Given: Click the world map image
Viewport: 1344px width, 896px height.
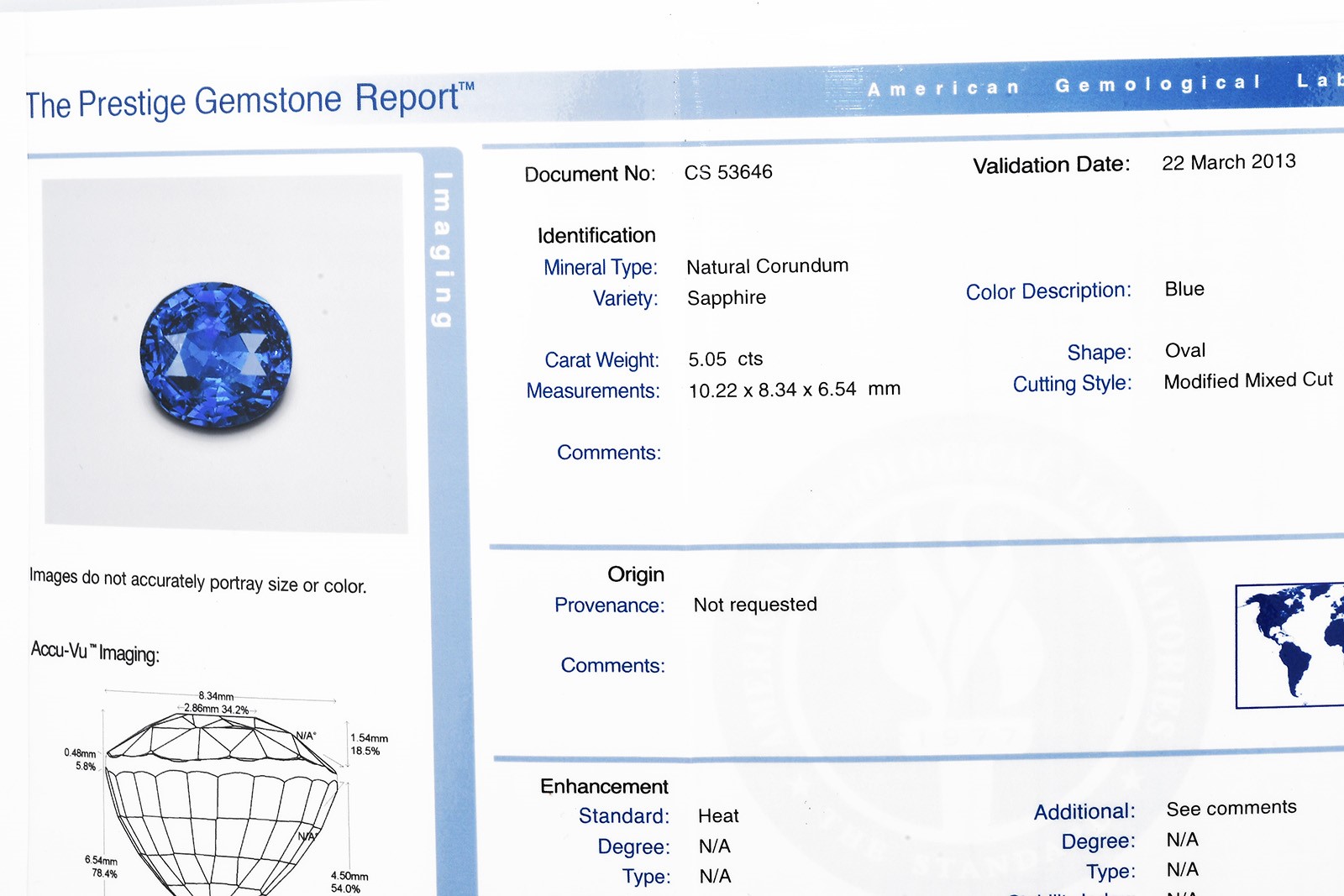Looking at the screenshot, I should [x=1291, y=645].
